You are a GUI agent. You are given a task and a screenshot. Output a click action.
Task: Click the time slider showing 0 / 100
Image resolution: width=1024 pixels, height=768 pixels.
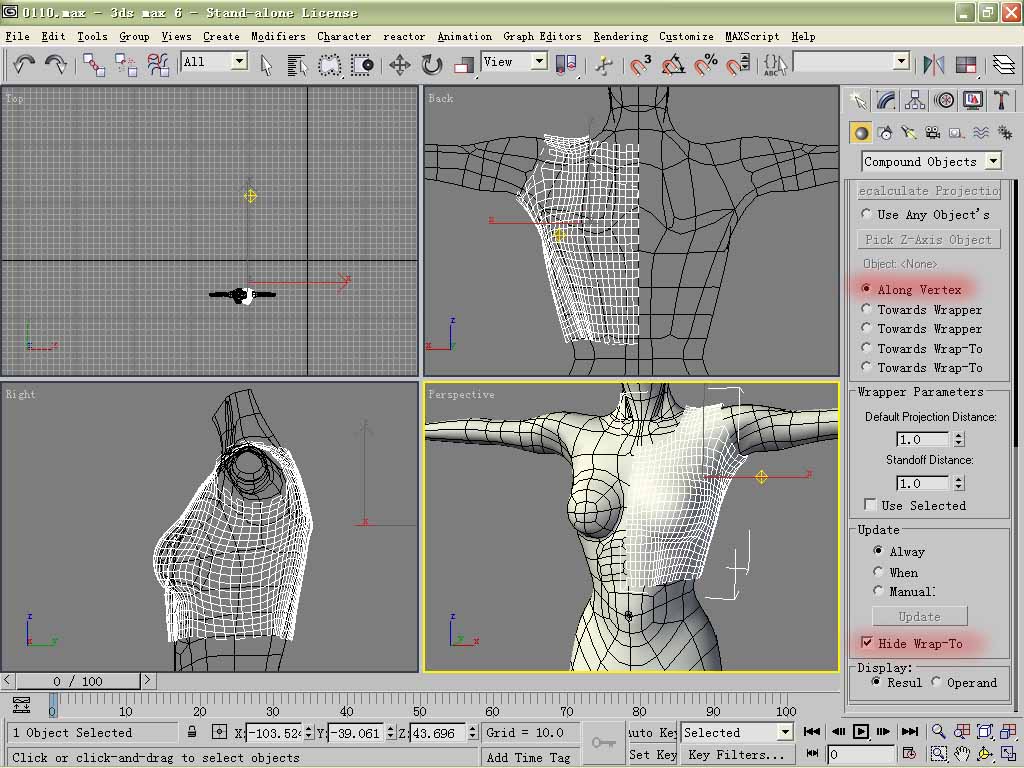coord(78,681)
